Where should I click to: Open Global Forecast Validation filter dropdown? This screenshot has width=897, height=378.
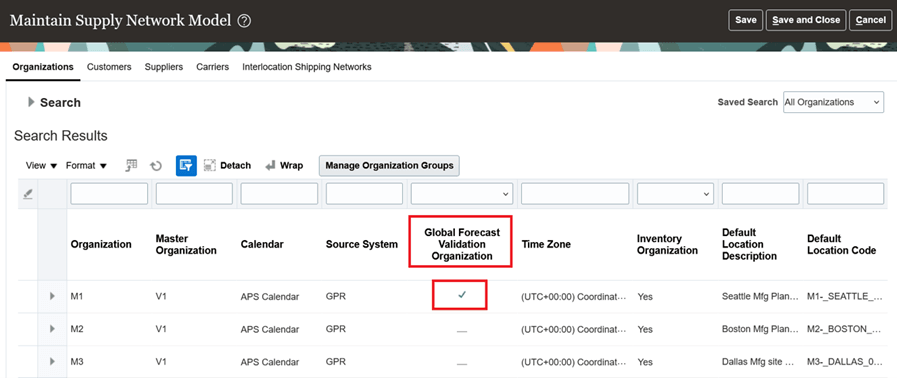coord(461,194)
